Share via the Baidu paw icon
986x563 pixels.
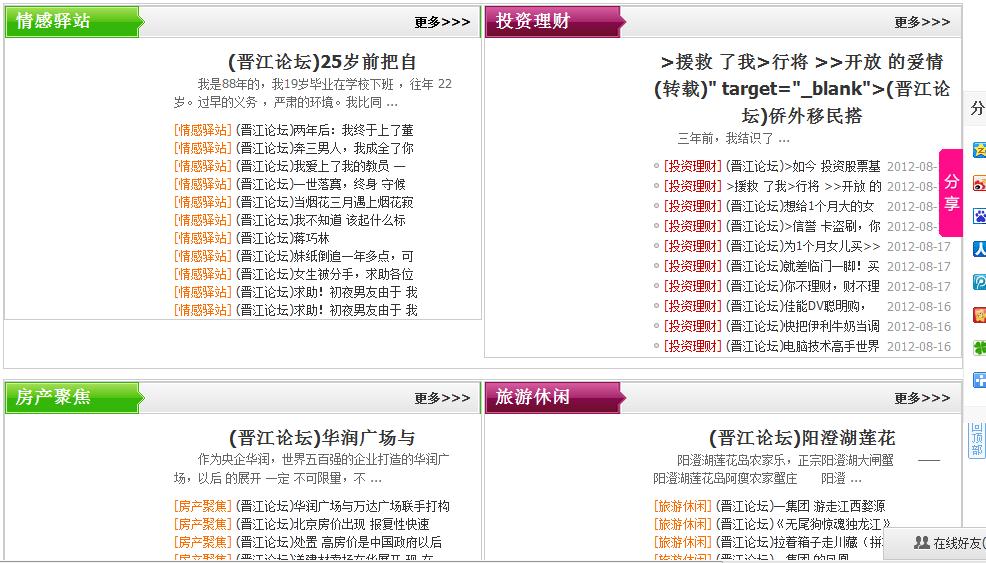980,216
